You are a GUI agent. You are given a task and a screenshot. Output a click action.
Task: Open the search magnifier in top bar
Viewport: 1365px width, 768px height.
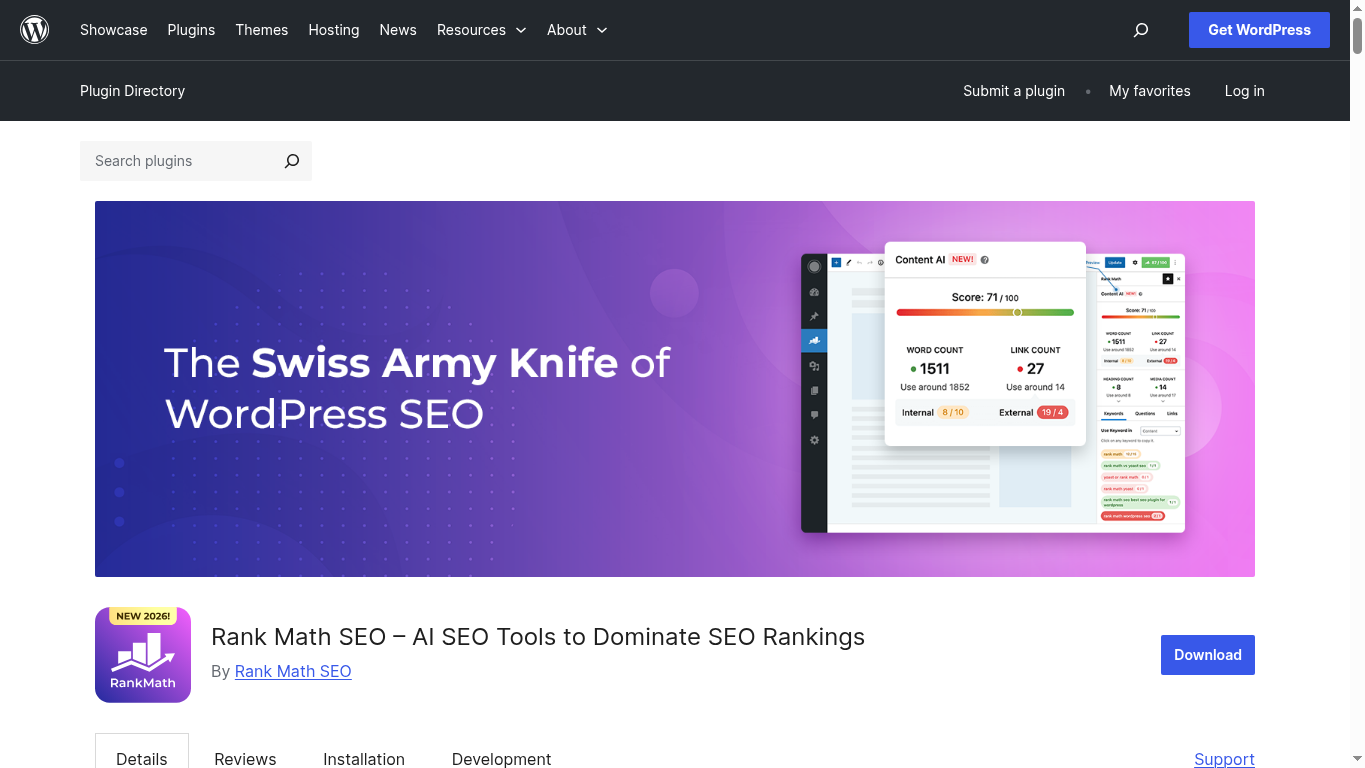click(x=1141, y=30)
